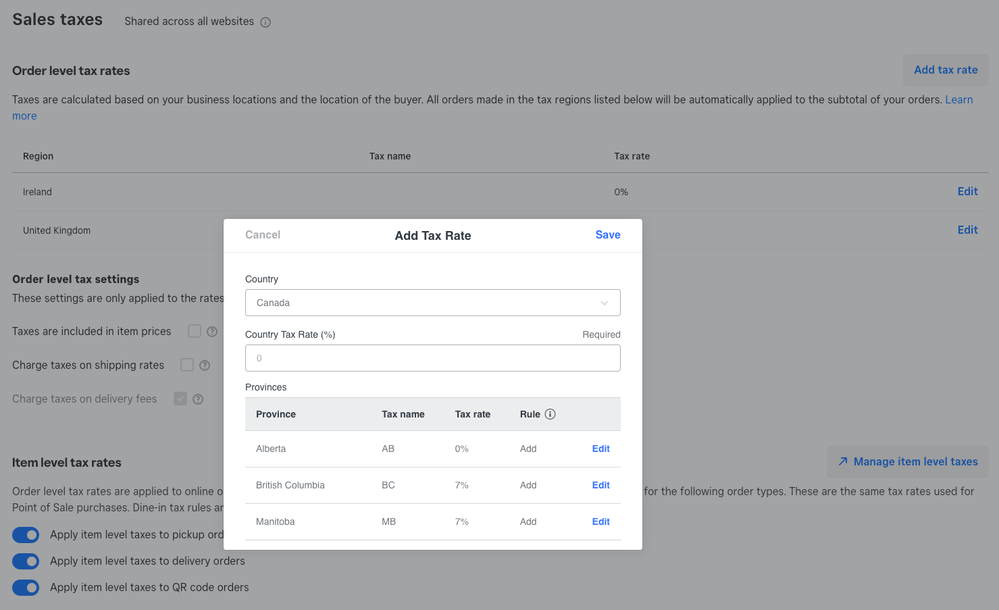Edit the Ireland region tax rate
This screenshot has height=610, width=999.
(967, 192)
